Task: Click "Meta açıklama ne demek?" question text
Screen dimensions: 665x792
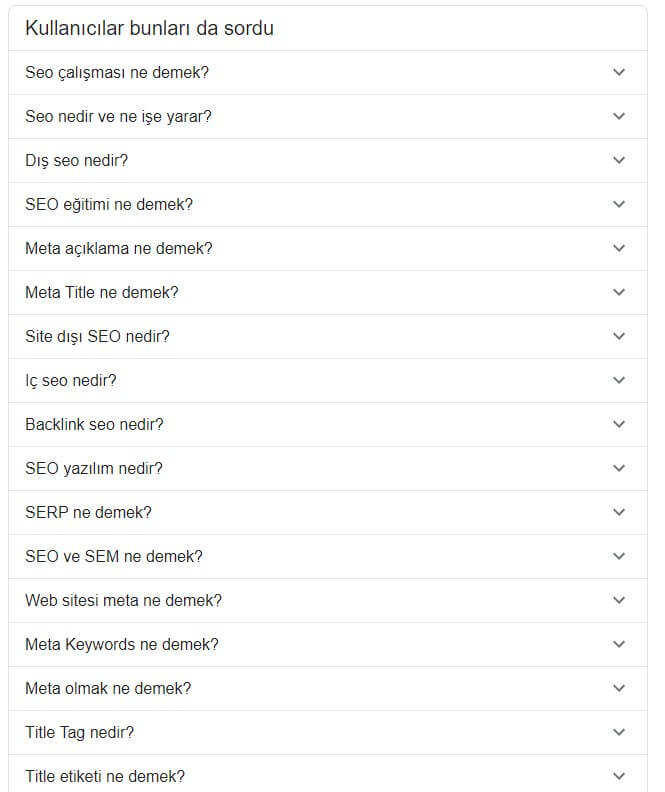Action: click(x=119, y=248)
